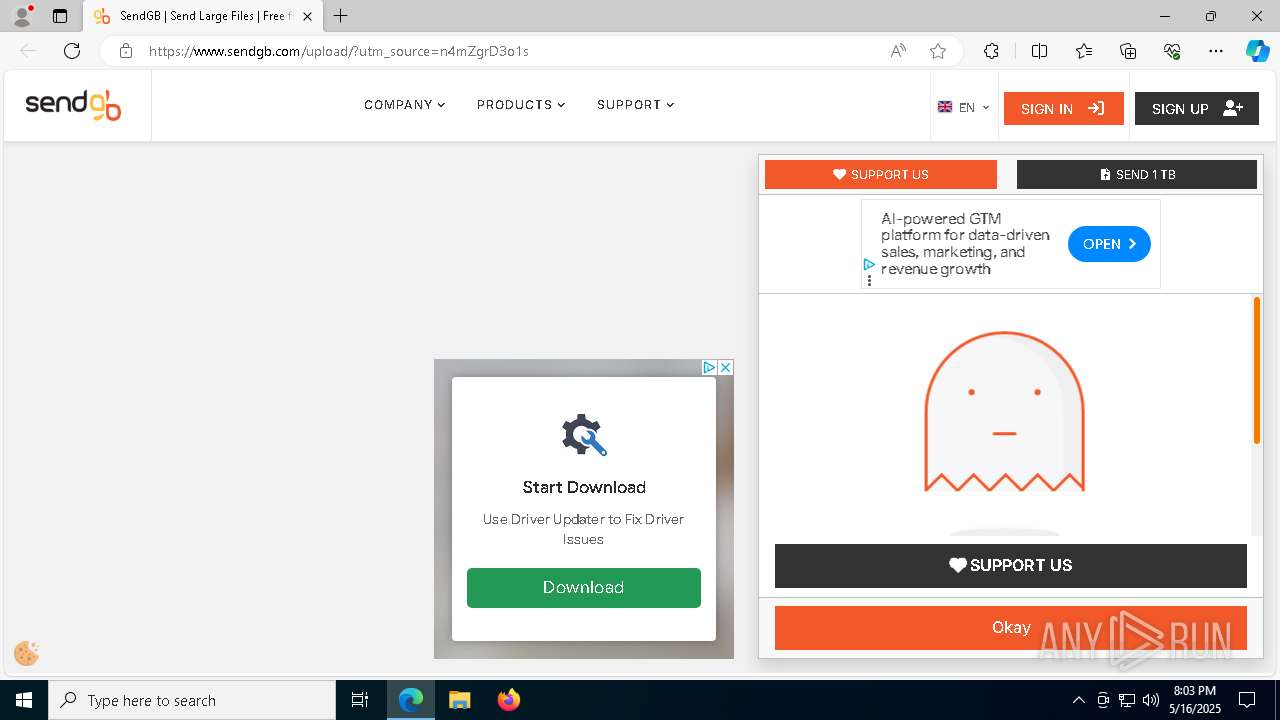Open network status tray icon
The width and height of the screenshot is (1280, 720).
pyautogui.click(x=1127, y=700)
